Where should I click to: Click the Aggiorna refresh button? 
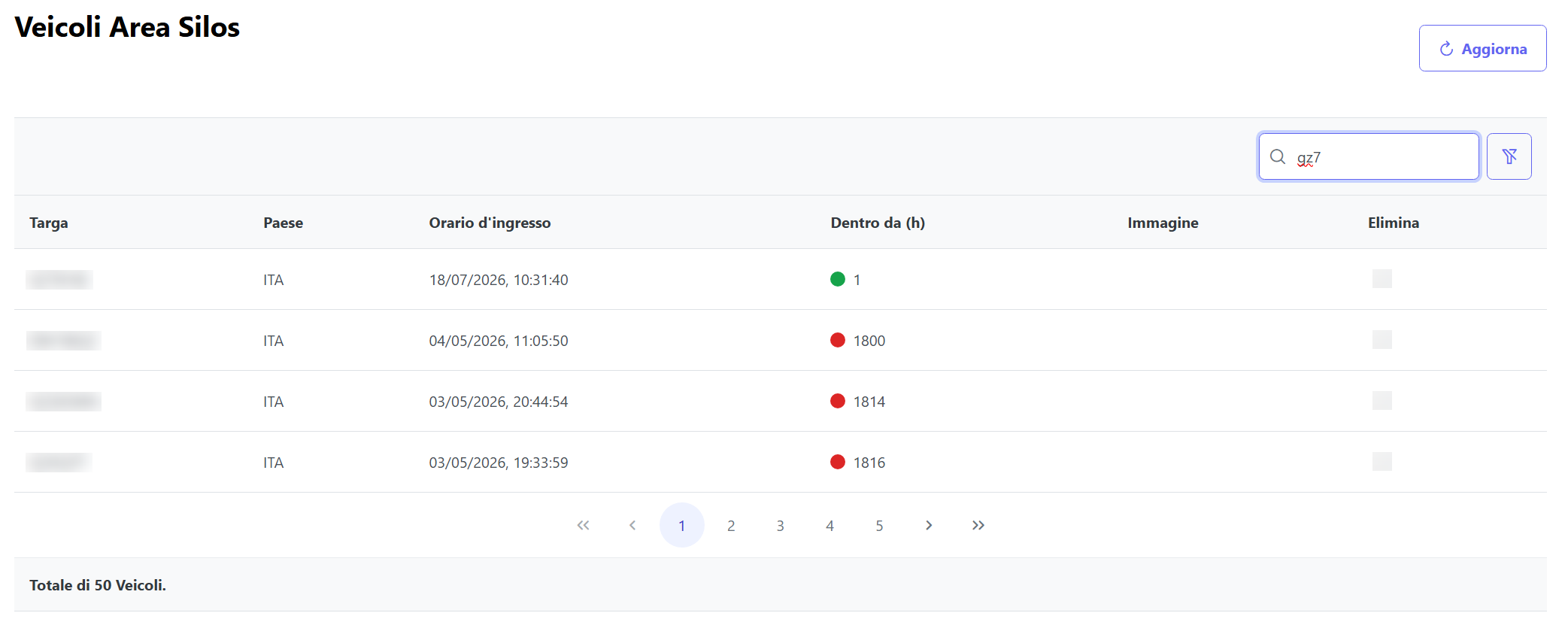1482,48
